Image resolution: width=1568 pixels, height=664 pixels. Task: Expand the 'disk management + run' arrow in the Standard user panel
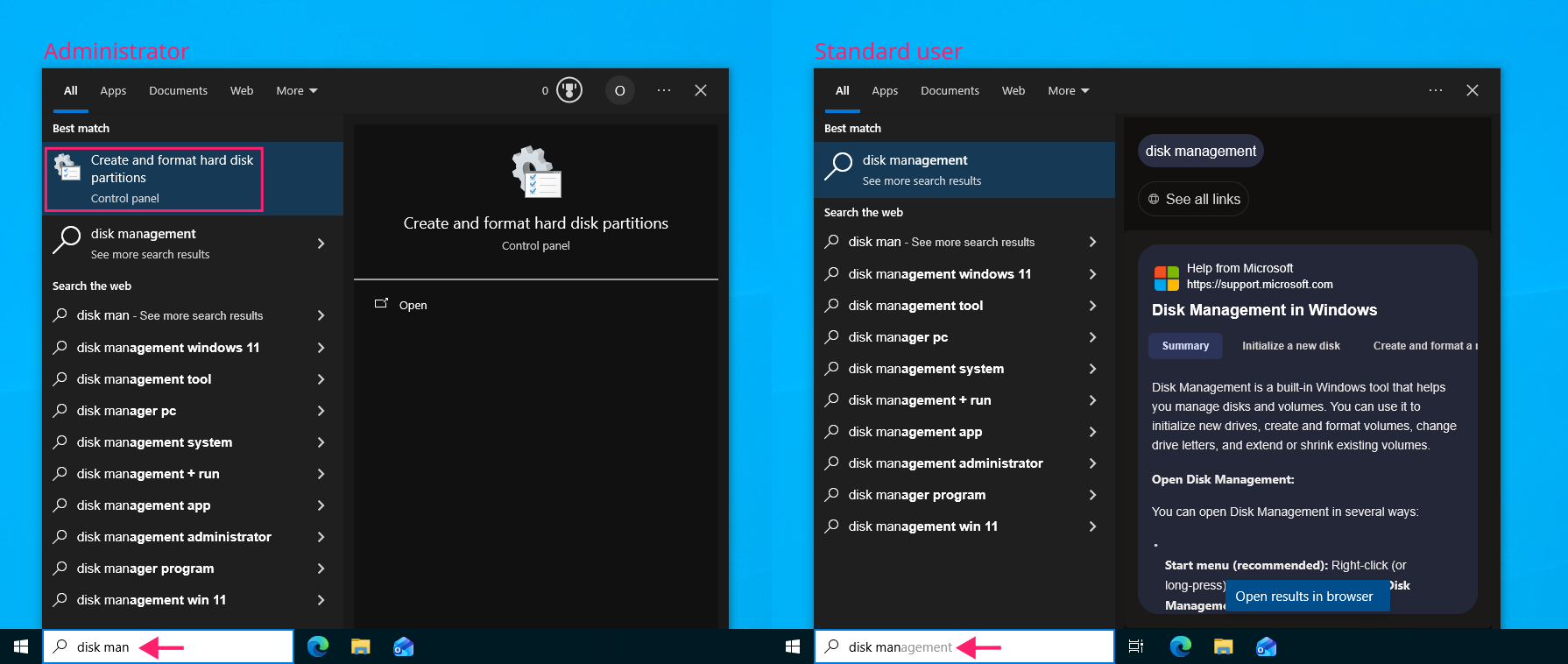pyautogui.click(x=1093, y=400)
